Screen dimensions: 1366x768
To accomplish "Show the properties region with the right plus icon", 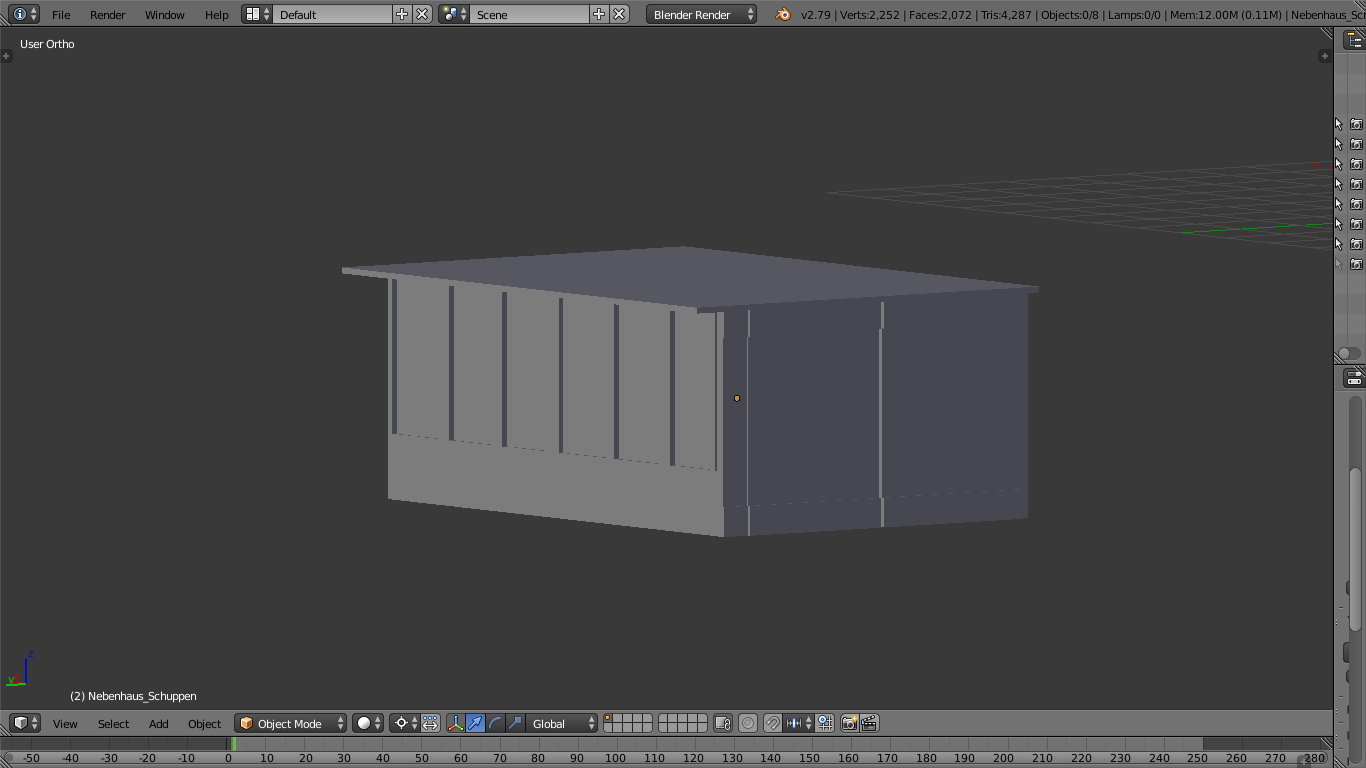I will (x=1325, y=56).
